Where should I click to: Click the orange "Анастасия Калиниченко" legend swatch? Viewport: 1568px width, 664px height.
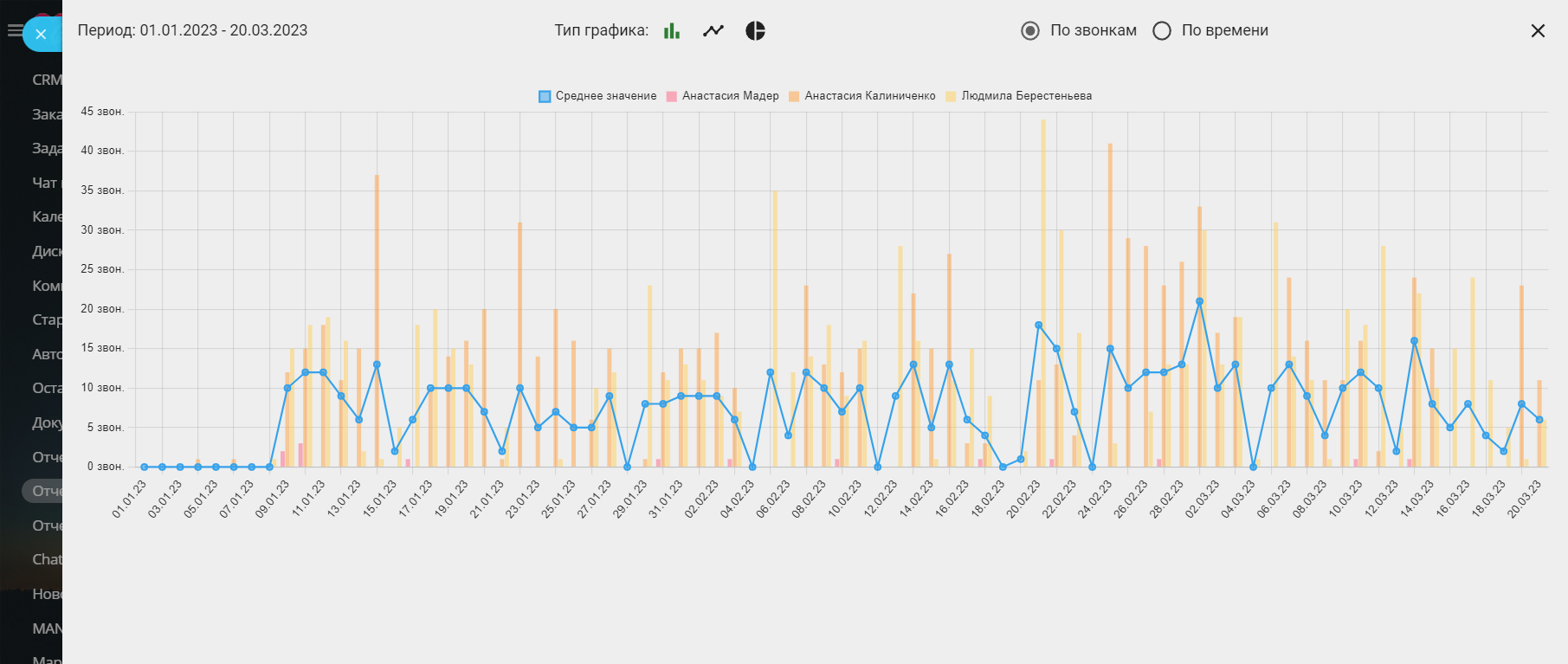[x=794, y=96]
